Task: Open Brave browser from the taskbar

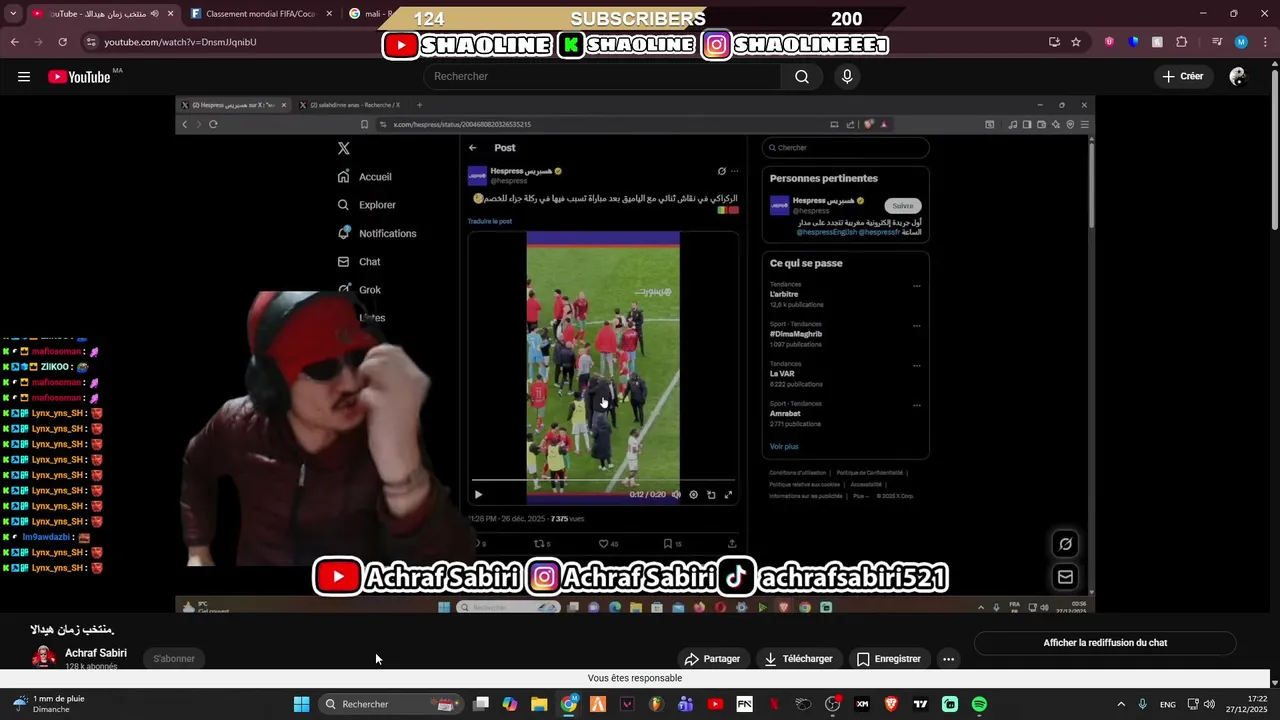Action: click(x=891, y=704)
